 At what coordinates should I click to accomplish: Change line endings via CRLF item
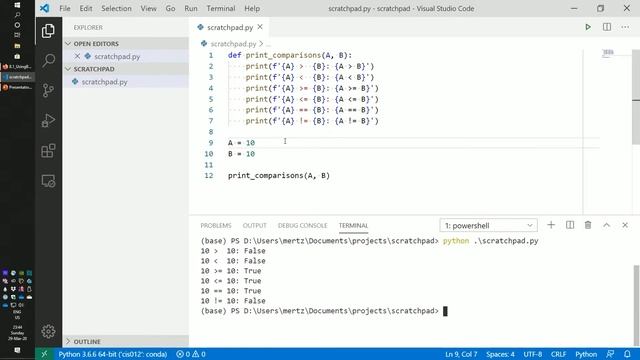558,354
